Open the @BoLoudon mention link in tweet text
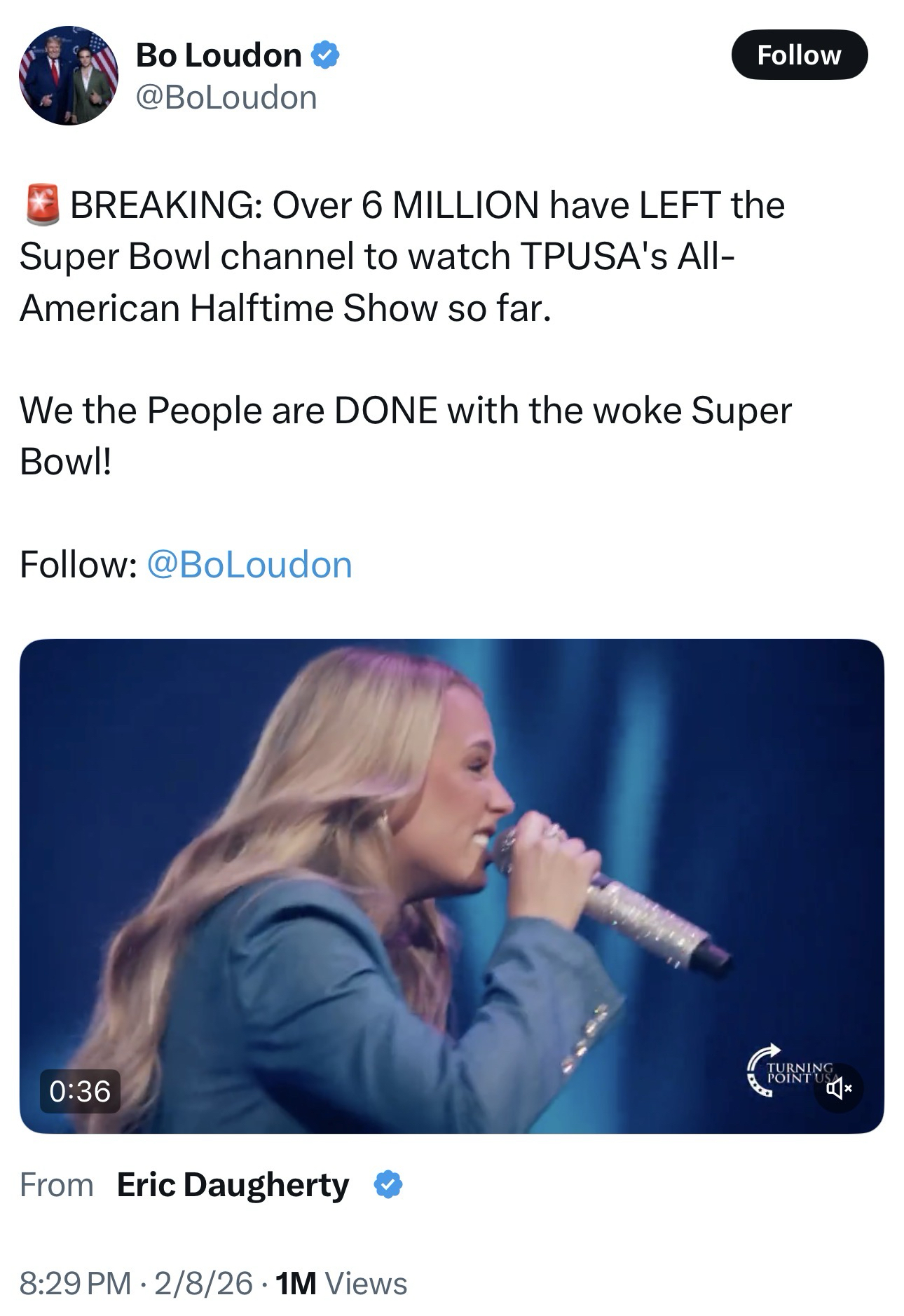This screenshot has width=904, height=1316. (x=249, y=565)
